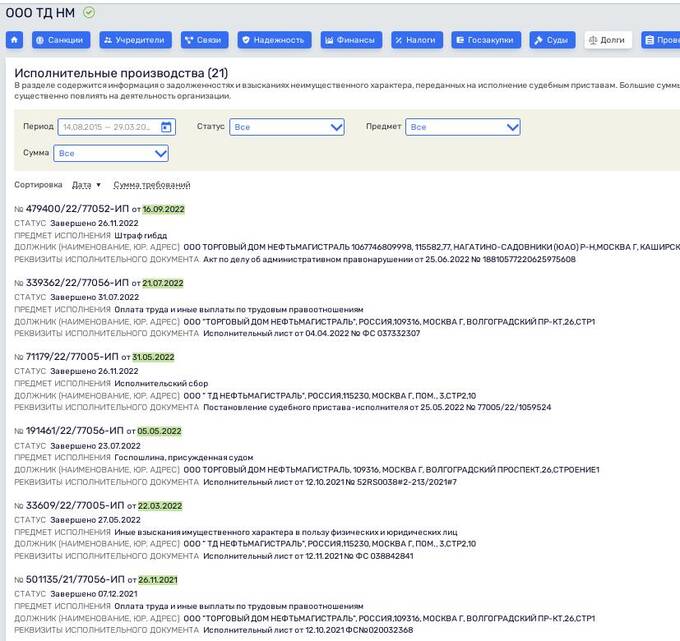Image resolution: width=680 pixels, height=641 pixels.
Task: Click the green verified checkmark icon
Action: coord(90,12)
